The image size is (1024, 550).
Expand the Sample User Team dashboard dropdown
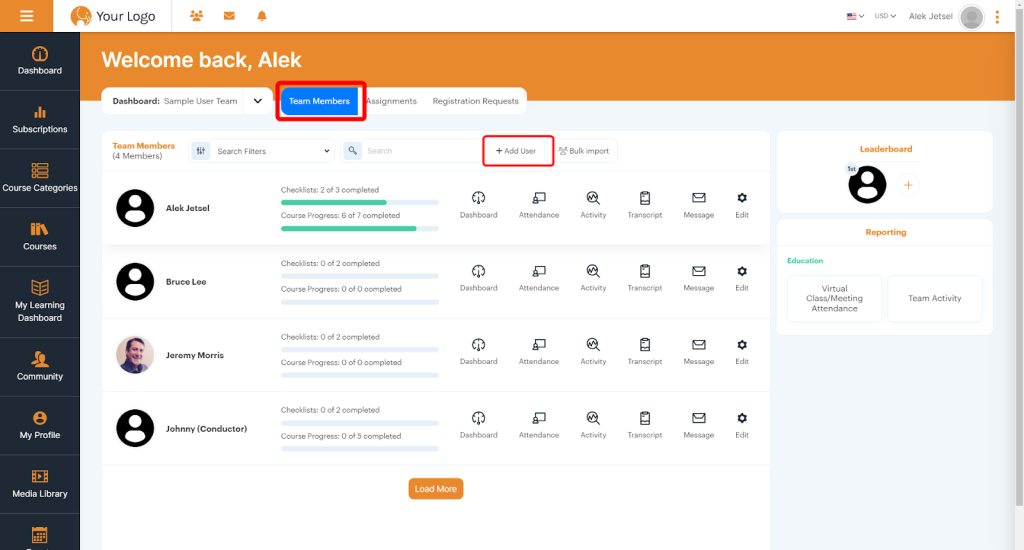click(257, 101)
